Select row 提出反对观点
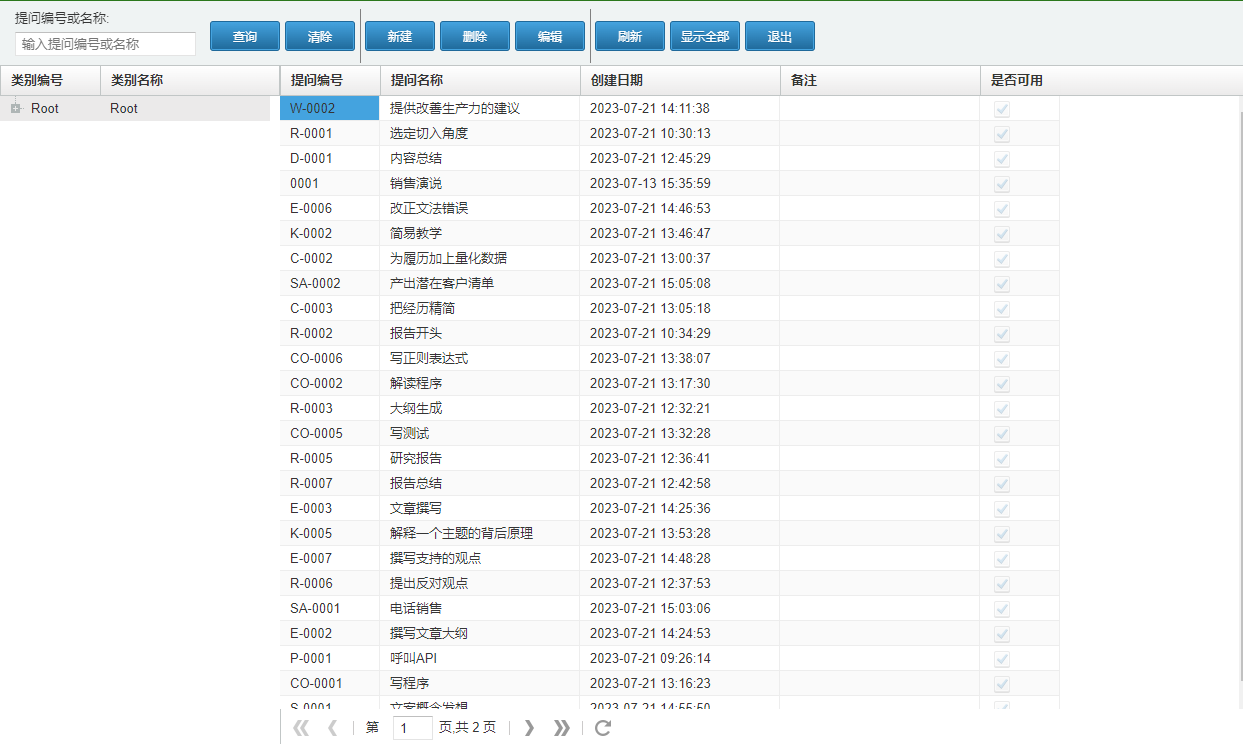The width and height of the screenshot is (1243, 744). pos(670,583)
